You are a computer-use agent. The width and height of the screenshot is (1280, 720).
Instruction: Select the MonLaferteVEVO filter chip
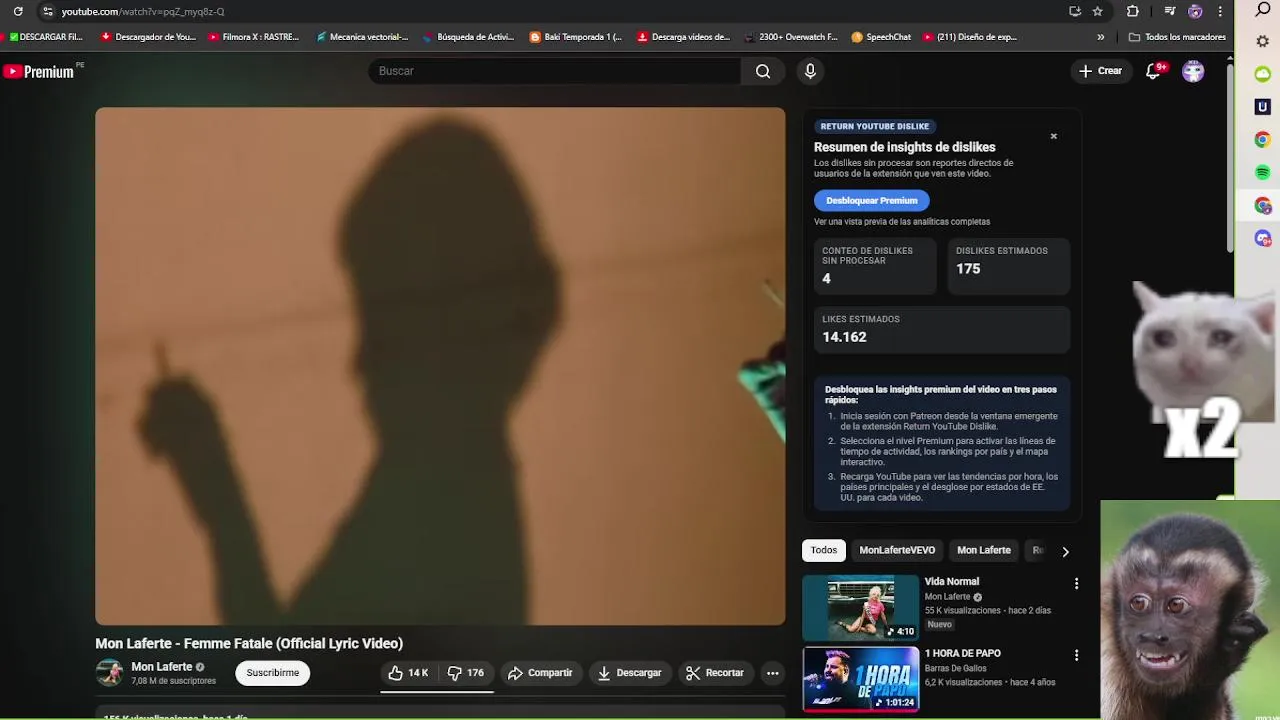897,550
